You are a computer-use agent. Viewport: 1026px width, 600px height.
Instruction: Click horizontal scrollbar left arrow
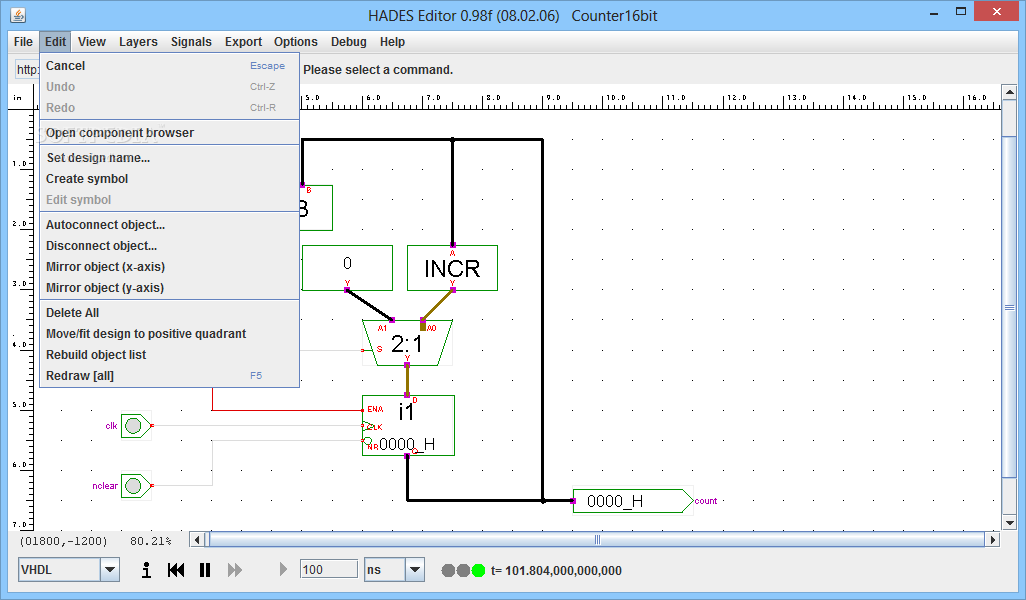point(197,540)
